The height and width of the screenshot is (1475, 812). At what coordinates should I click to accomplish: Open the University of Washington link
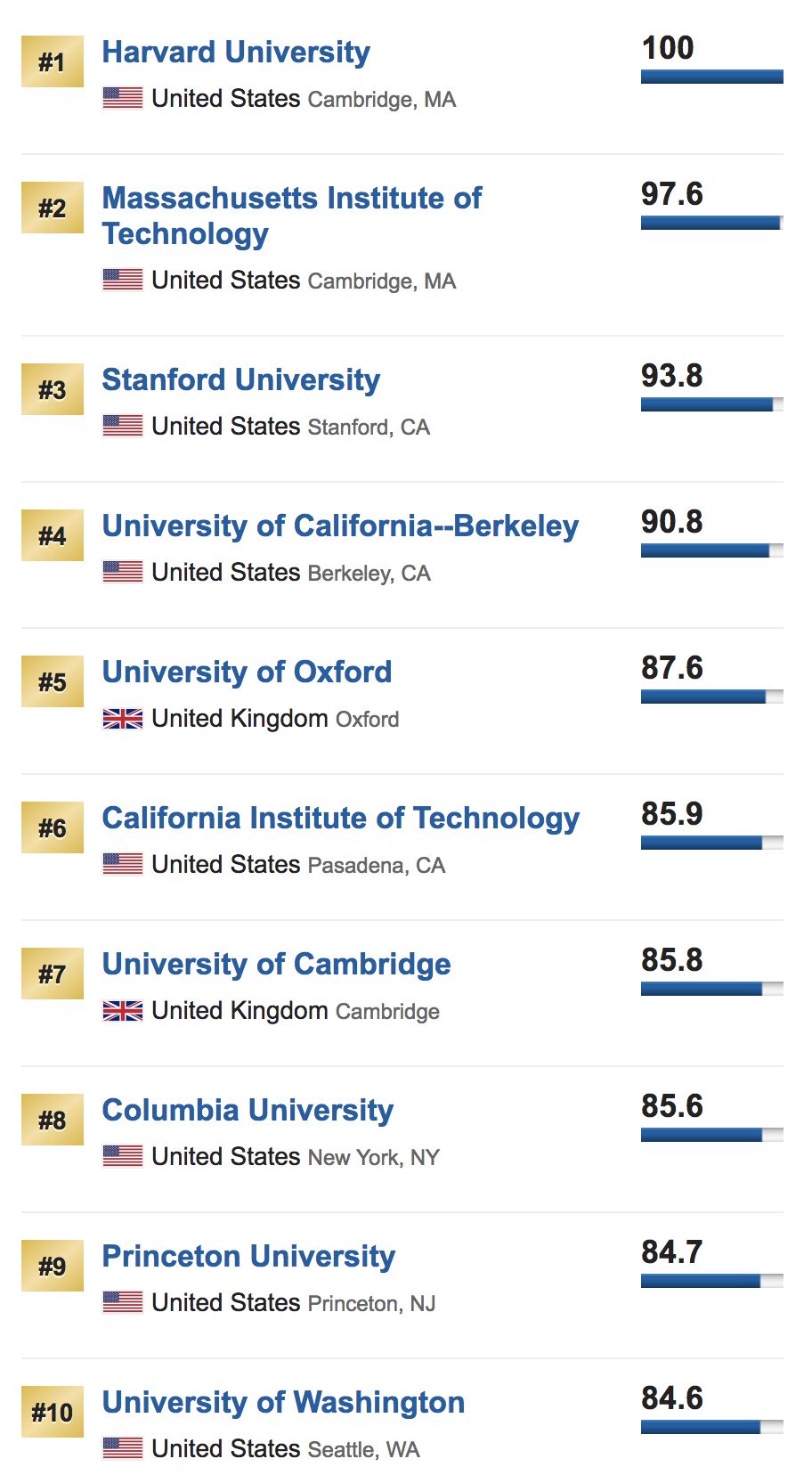(283, 1403)
